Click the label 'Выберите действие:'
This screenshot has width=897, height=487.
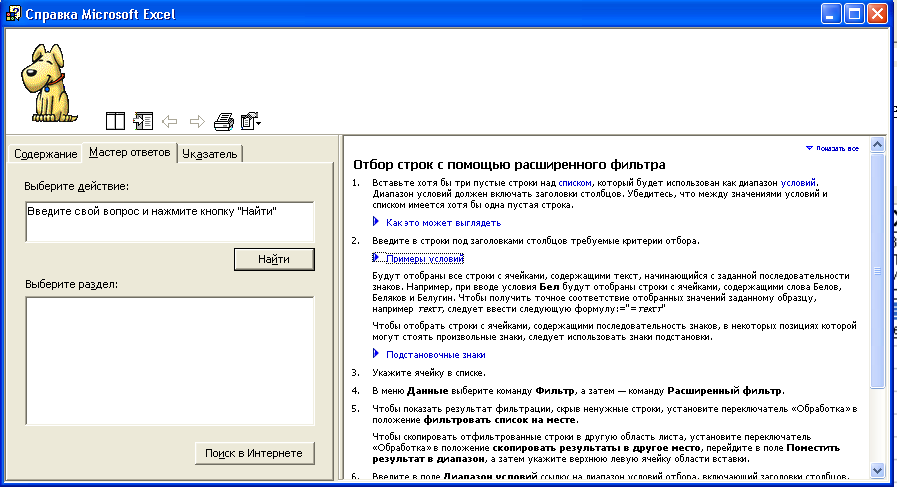click(x=77, y=187)
